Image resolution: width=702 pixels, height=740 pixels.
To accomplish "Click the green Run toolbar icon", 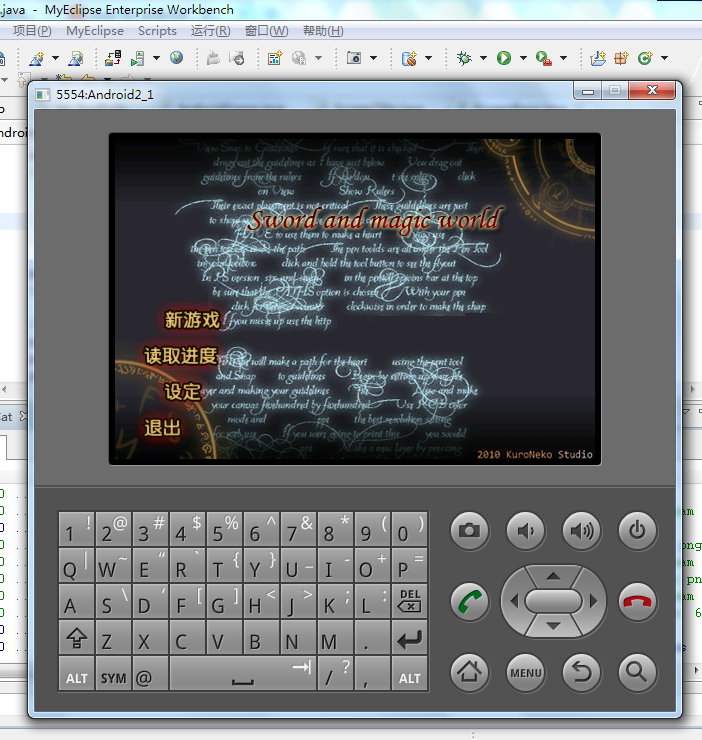I will pyautogui.click(x=504, y=58).
